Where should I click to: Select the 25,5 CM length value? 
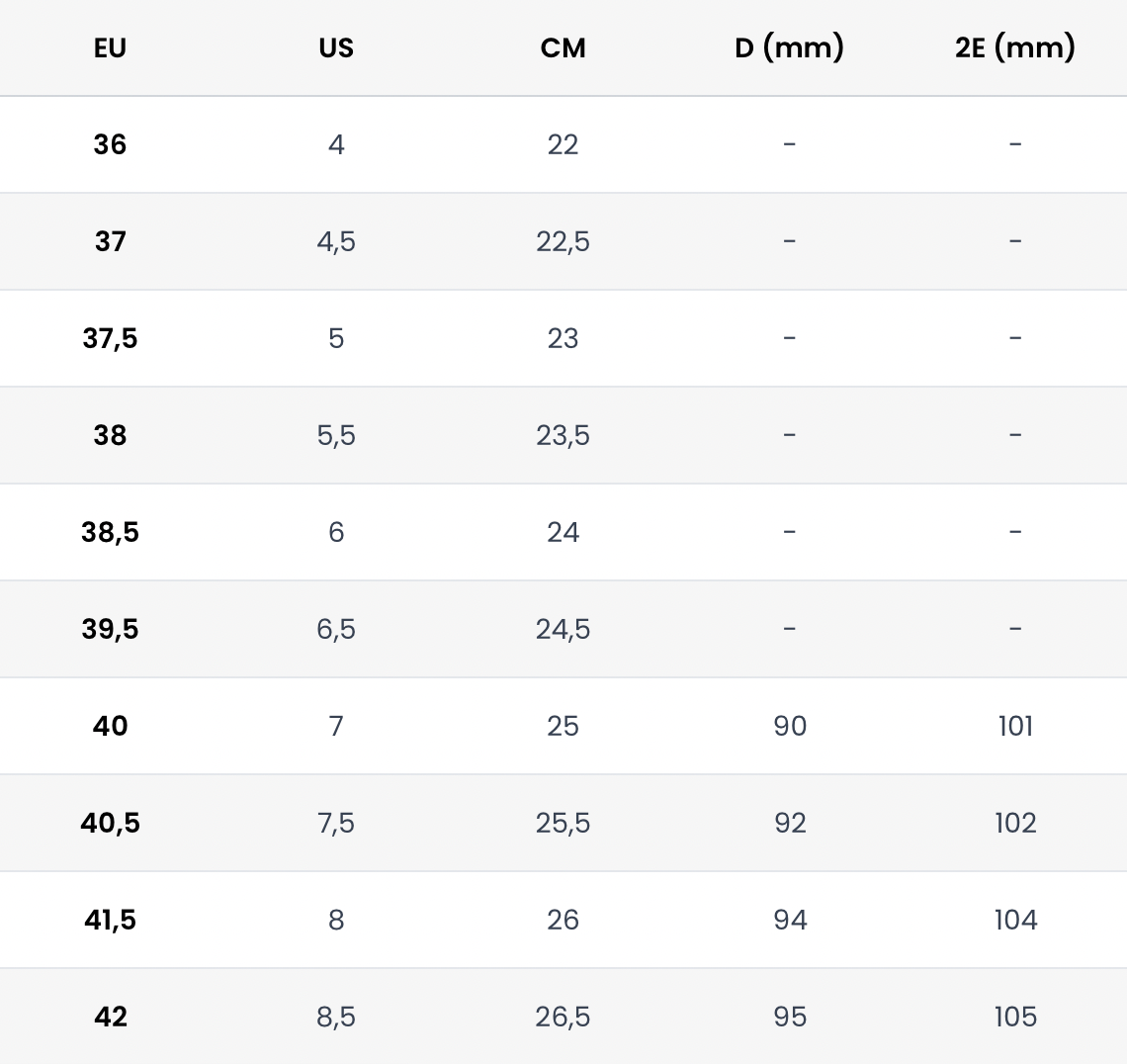tap(563, 823)
